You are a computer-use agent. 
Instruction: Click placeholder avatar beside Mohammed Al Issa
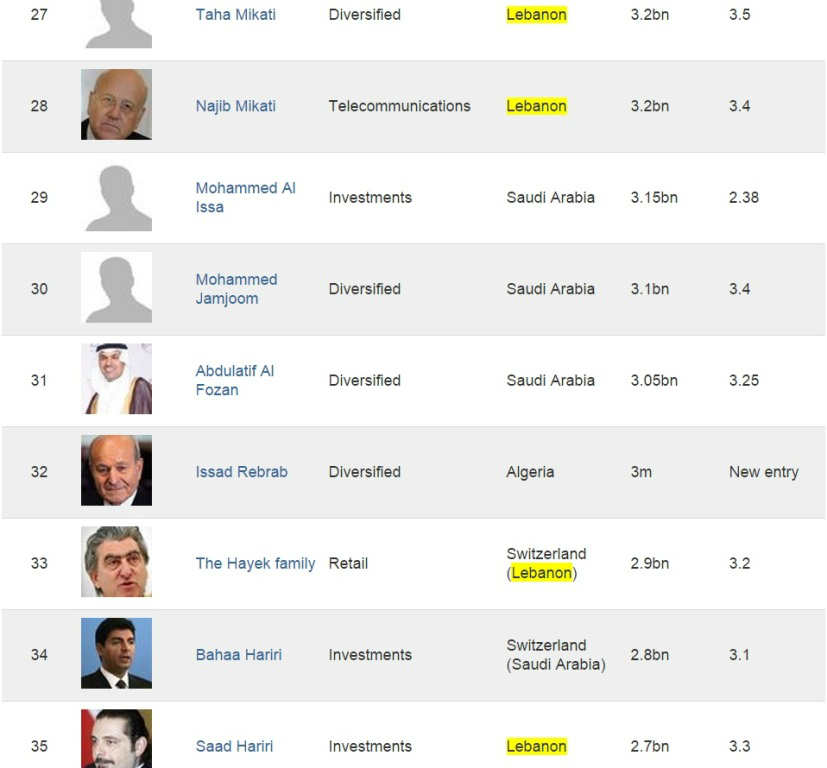click(x=116, y=197)
